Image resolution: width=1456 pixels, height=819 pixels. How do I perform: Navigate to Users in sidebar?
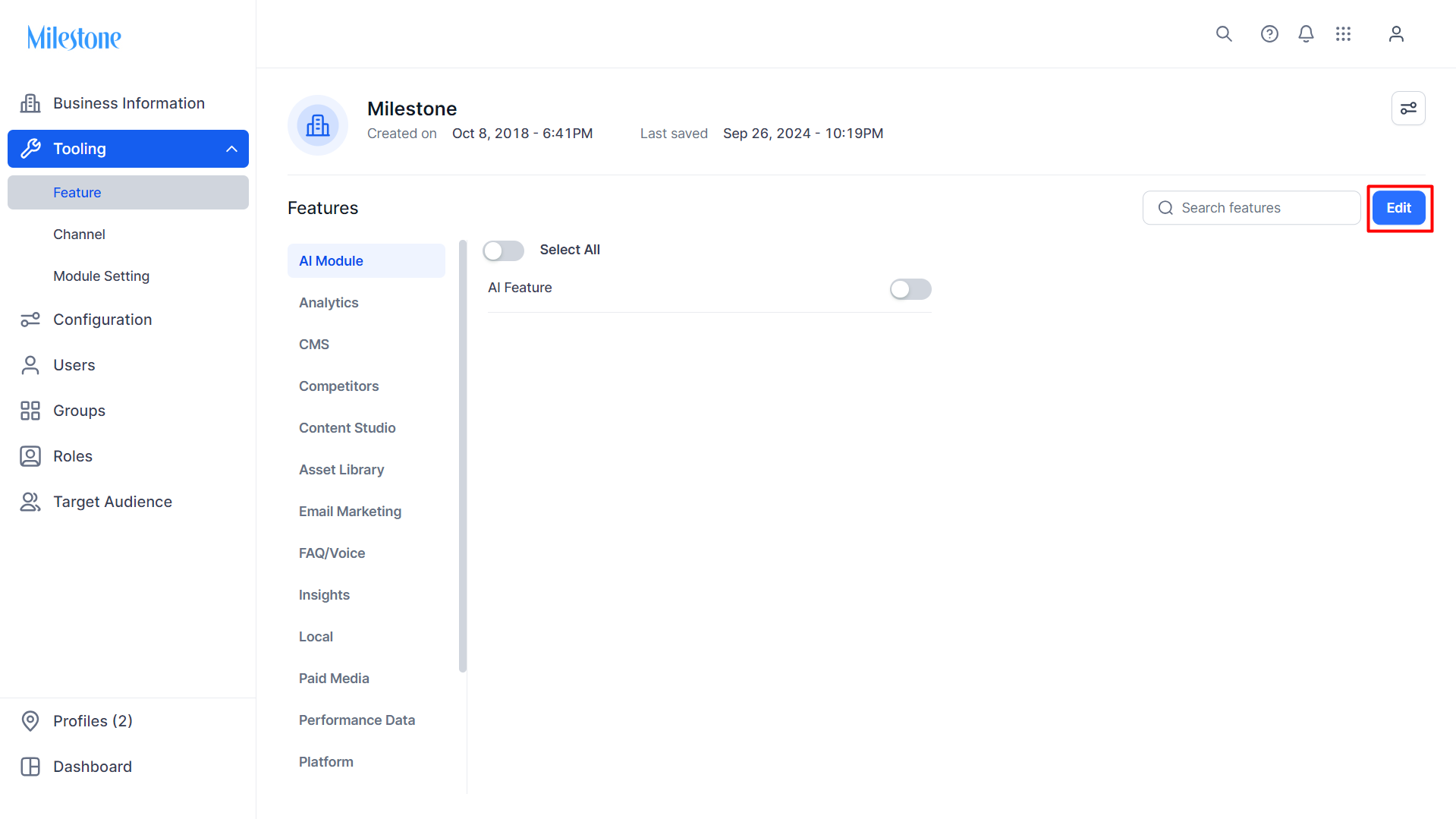tap(128, 365)
